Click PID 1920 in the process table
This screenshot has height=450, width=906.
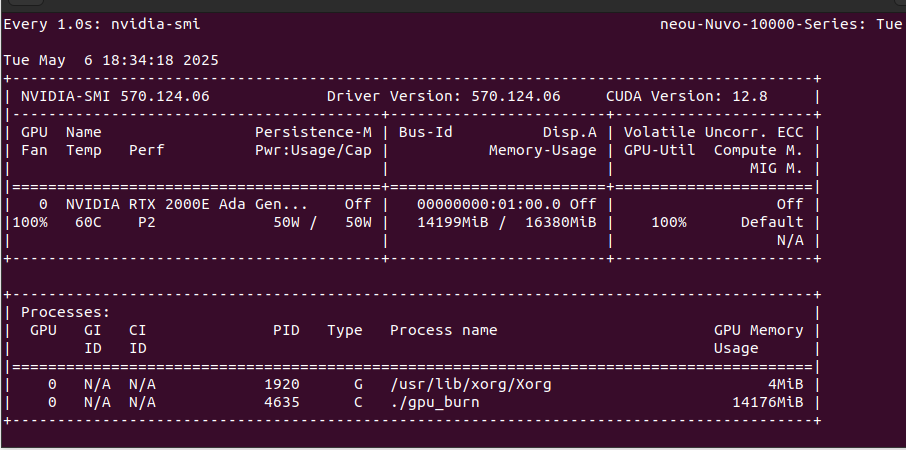coord(282,384)
